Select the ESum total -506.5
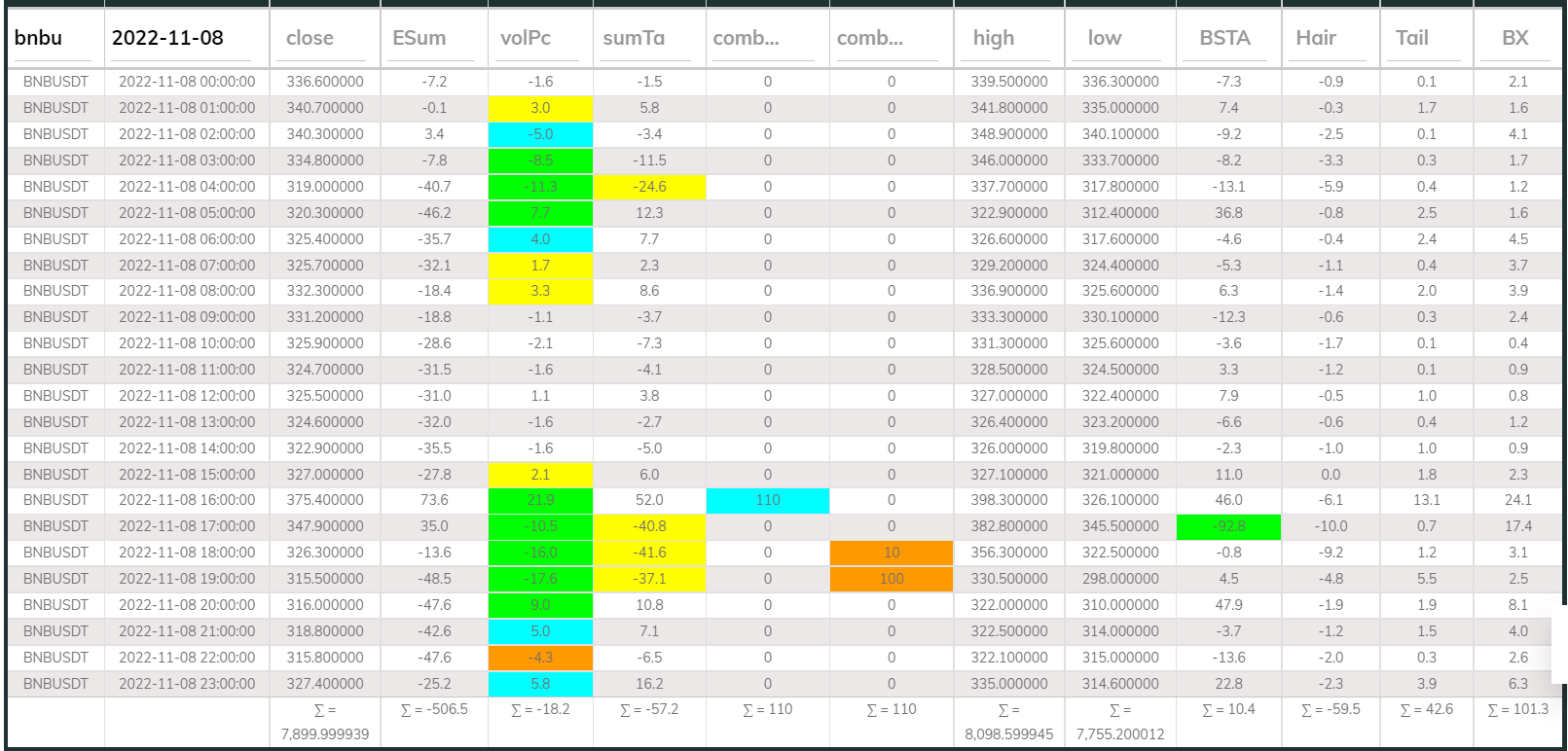Screen dimensions: 1568x751 pos(434,710)
